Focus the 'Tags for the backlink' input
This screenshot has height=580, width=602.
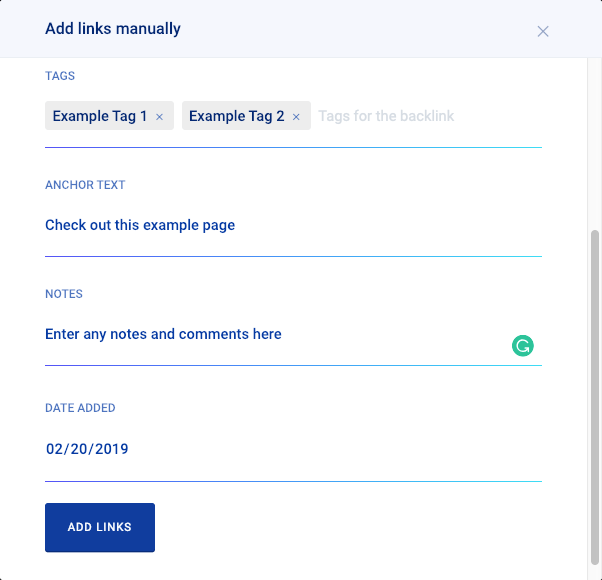pos(420,116)
